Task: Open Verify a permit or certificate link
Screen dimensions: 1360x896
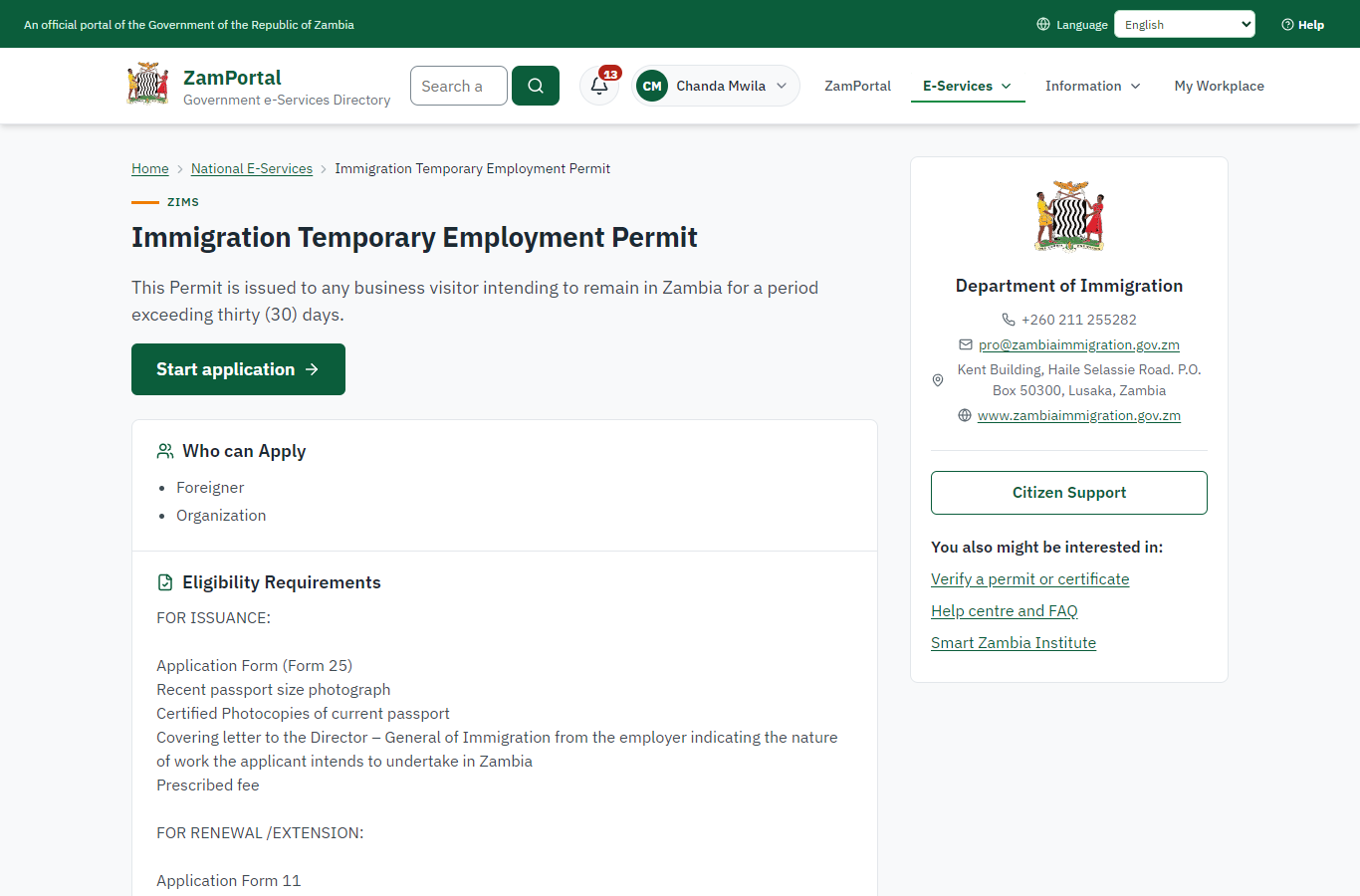Action: (x=1030, y=579)
